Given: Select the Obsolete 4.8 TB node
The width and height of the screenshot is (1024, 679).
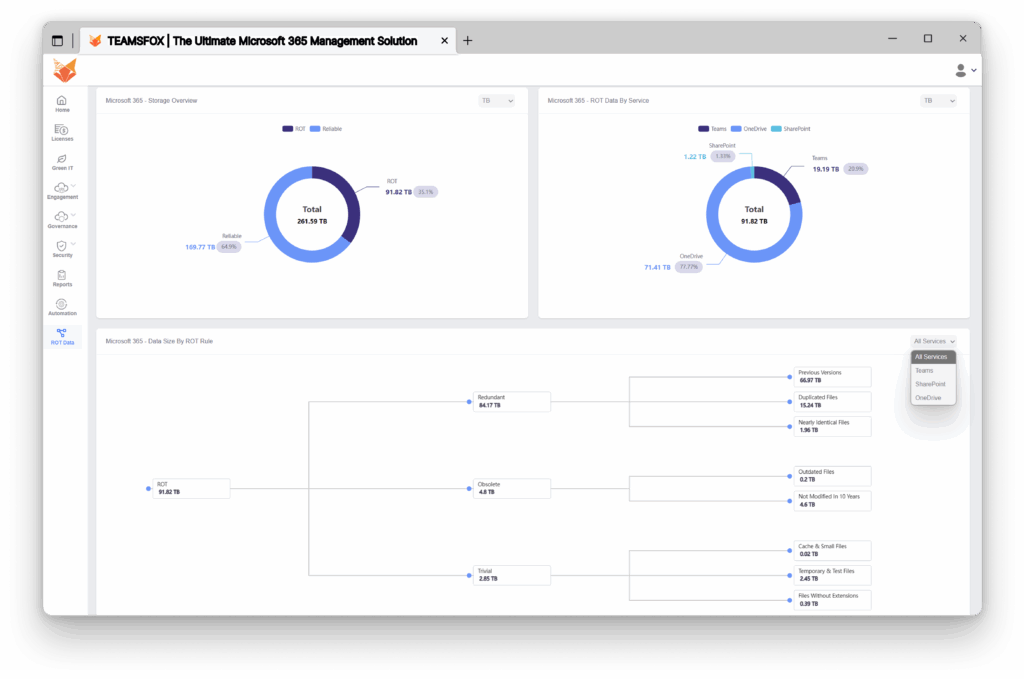Looking at the screenshot, I should pyautogui.click(x=511, y=488).
